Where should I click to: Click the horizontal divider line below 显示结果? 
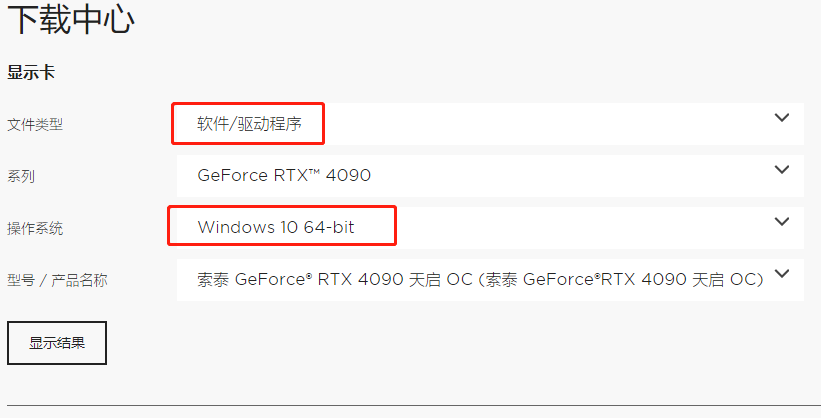(410, 406)
